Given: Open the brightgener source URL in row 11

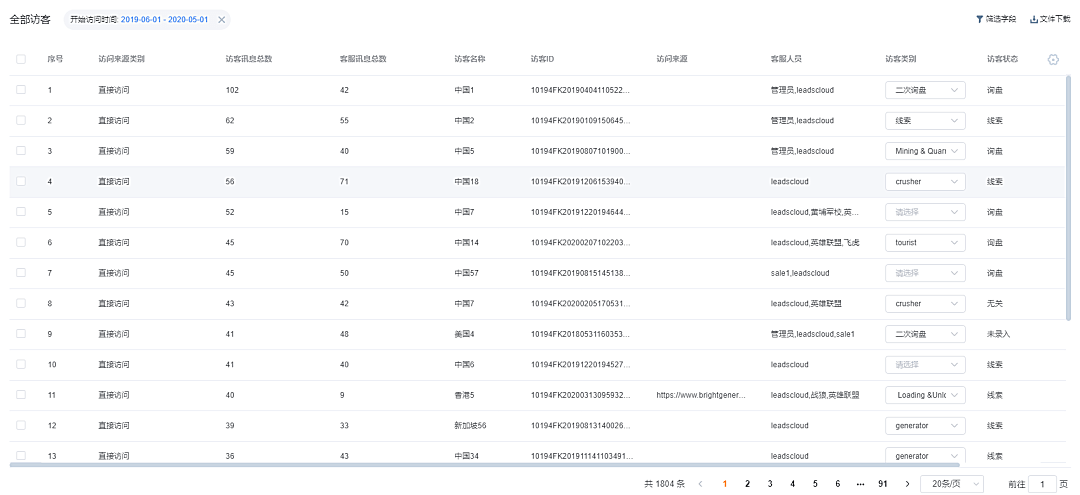Looking at the screenshot, I should tap(700, 395).
